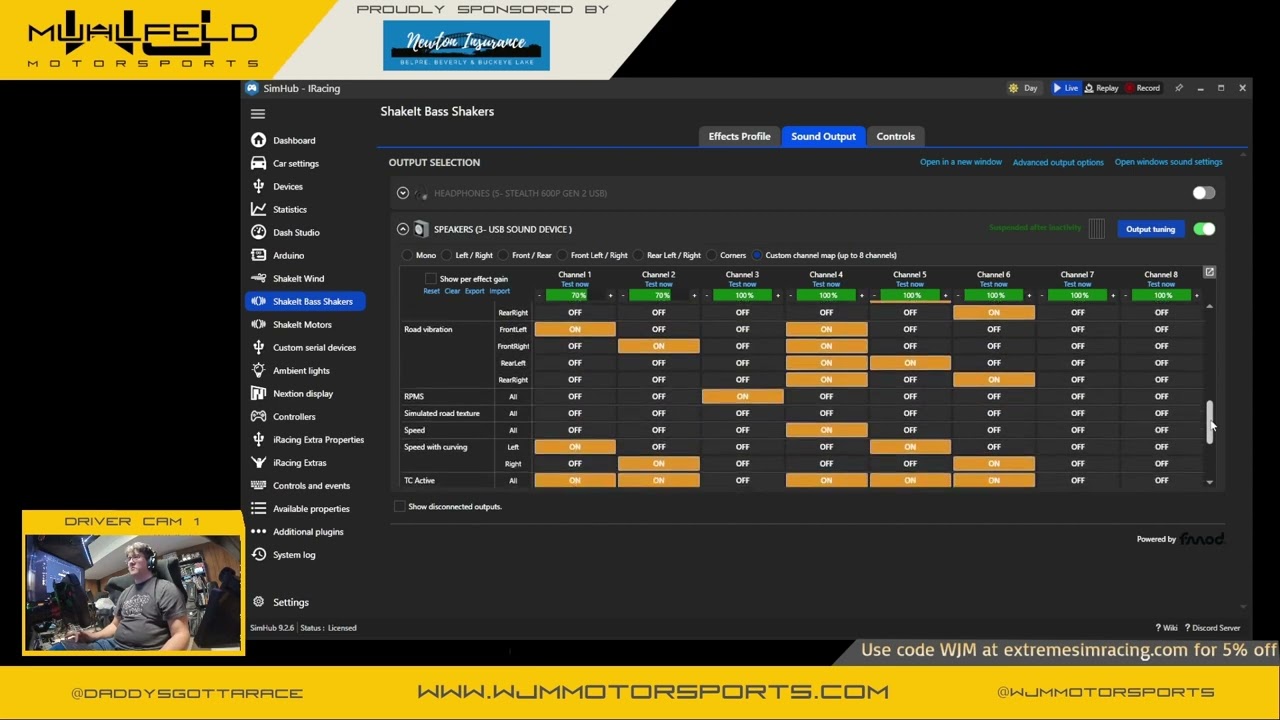1280x720 pixels.
Task: Open Dashboard from the sidebar
Action: pyautogui.click(x=294, y=141)
